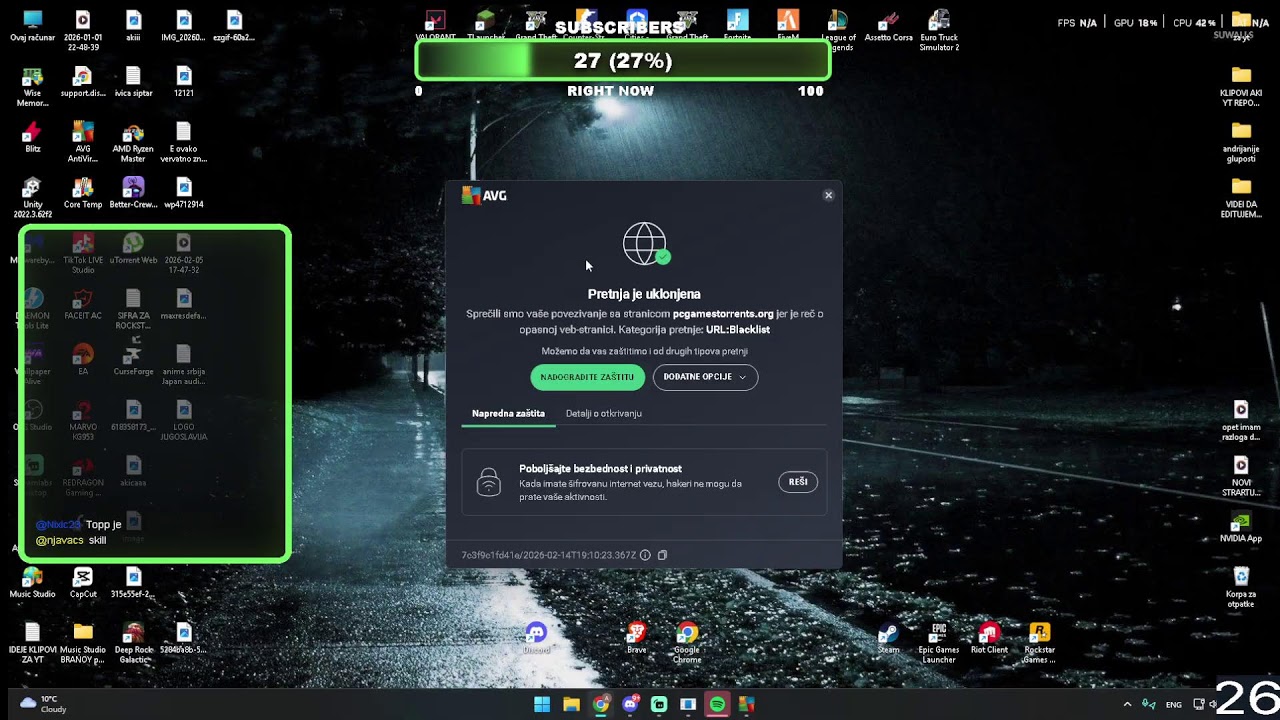
Task: Click the globe threat-removed icon
Action: [645, 244]
